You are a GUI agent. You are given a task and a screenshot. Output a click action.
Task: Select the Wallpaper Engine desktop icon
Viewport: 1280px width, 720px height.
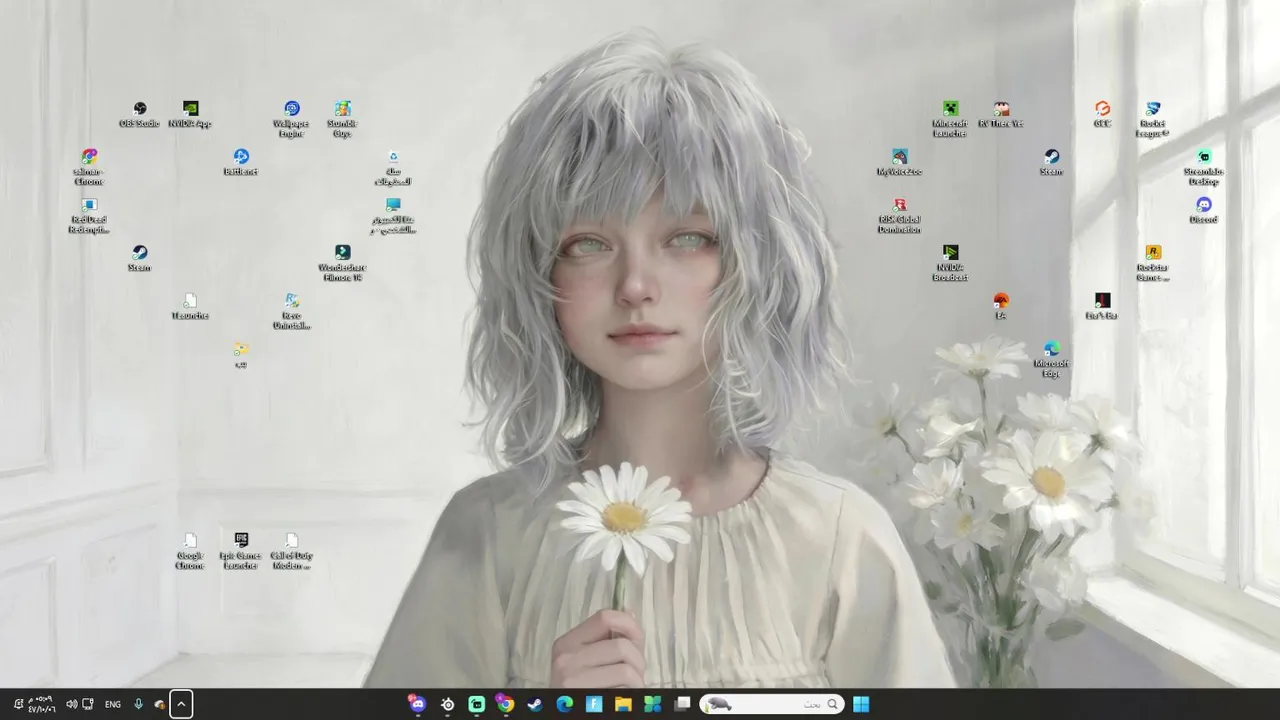tap(291, 119)
